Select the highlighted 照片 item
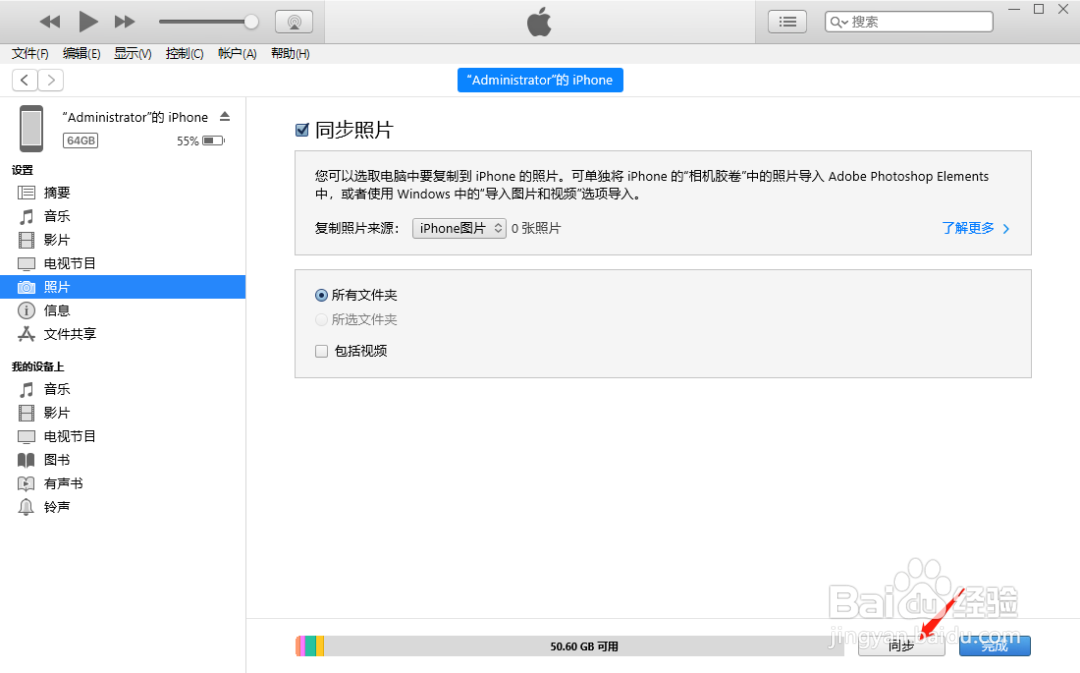This screenshot has height=673, width=1080. pyautogui.click(x=123, y=287)
